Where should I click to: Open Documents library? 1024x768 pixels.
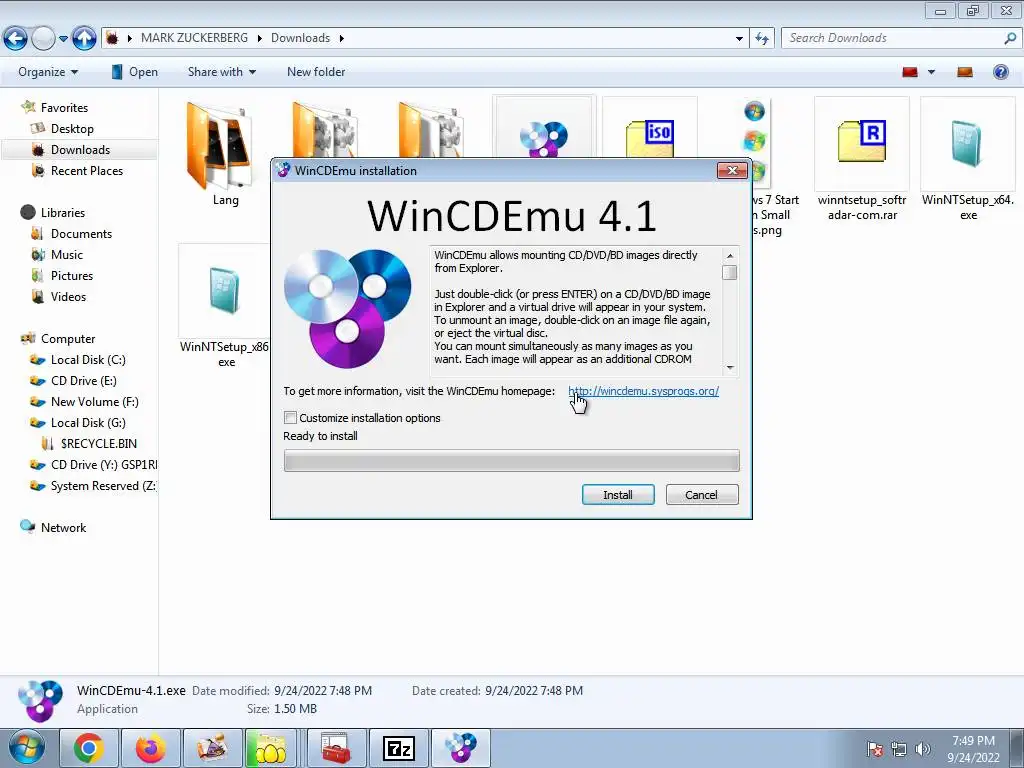81,234
